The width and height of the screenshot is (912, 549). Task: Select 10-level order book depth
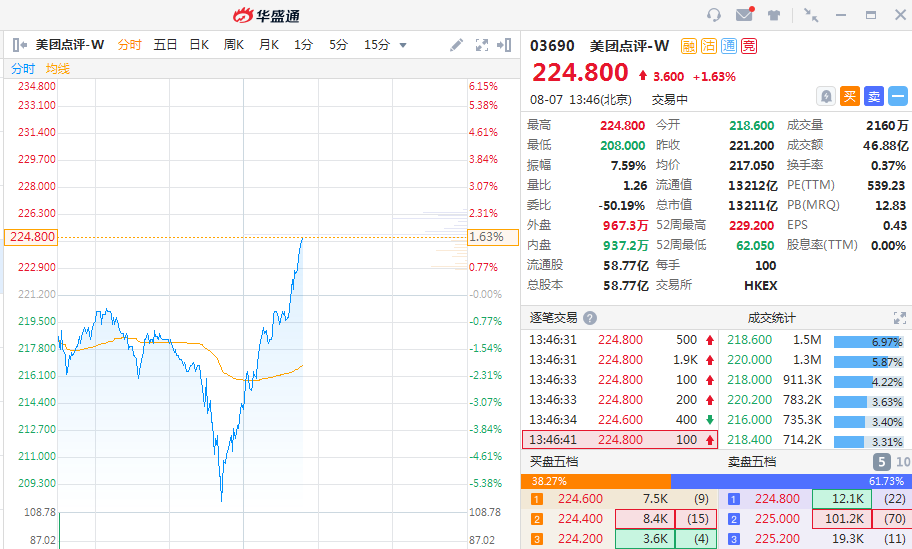click(x=903, y=462)
